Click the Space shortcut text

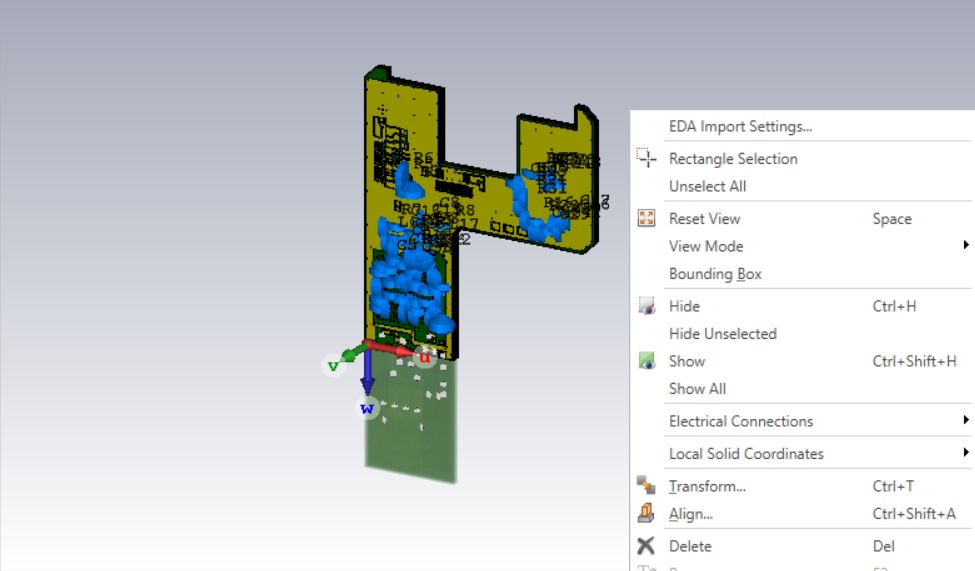coord(892,219)
